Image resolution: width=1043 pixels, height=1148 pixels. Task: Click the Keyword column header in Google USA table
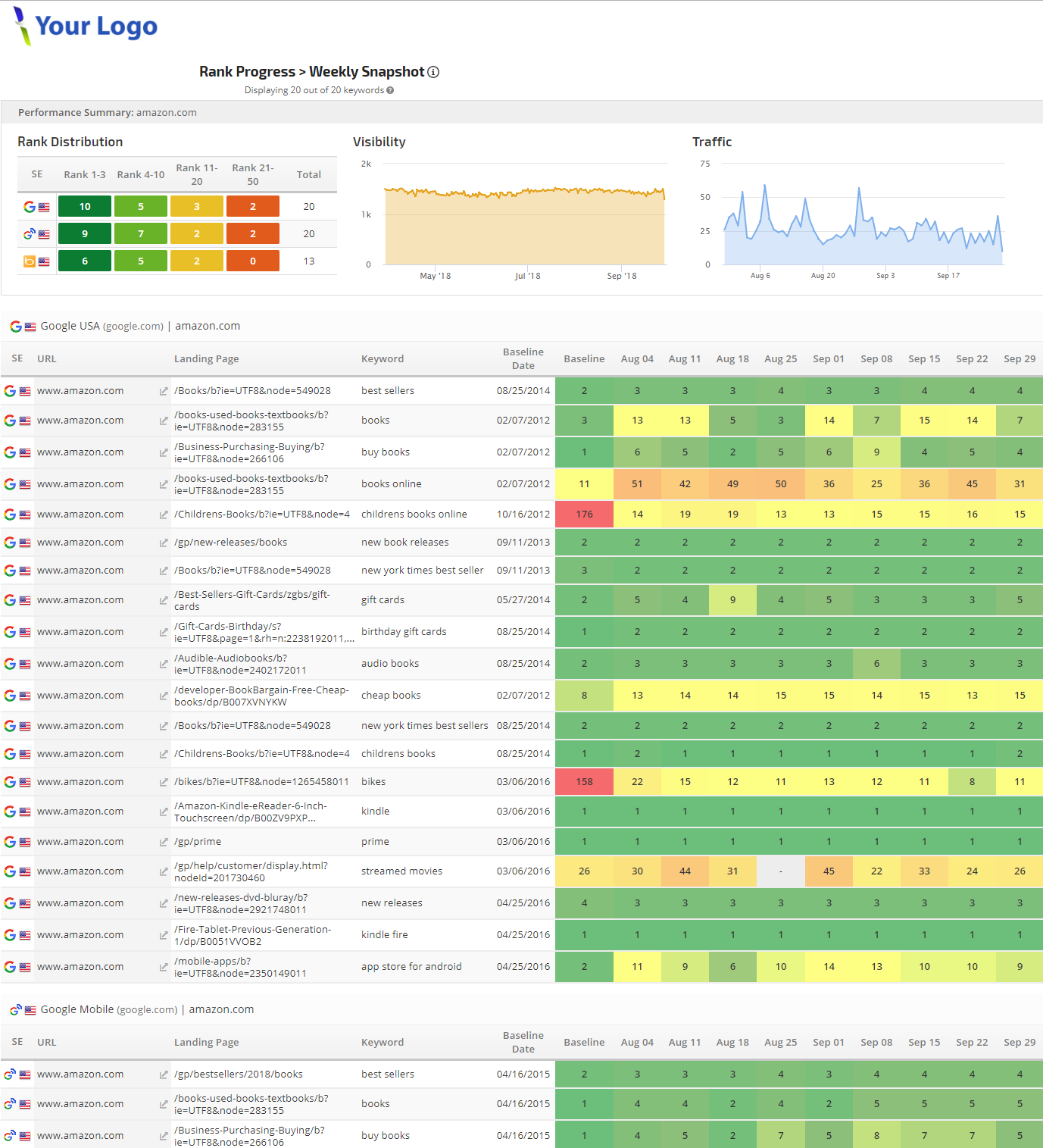383,359
